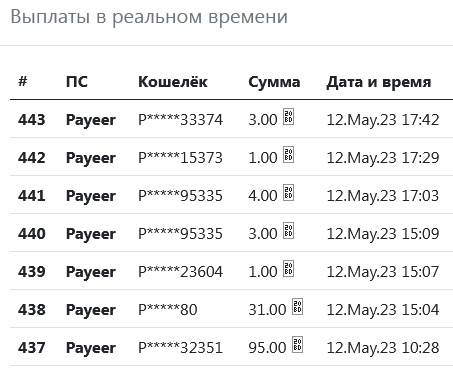
Task: Open payout number 443
Action: click(32, 120)
